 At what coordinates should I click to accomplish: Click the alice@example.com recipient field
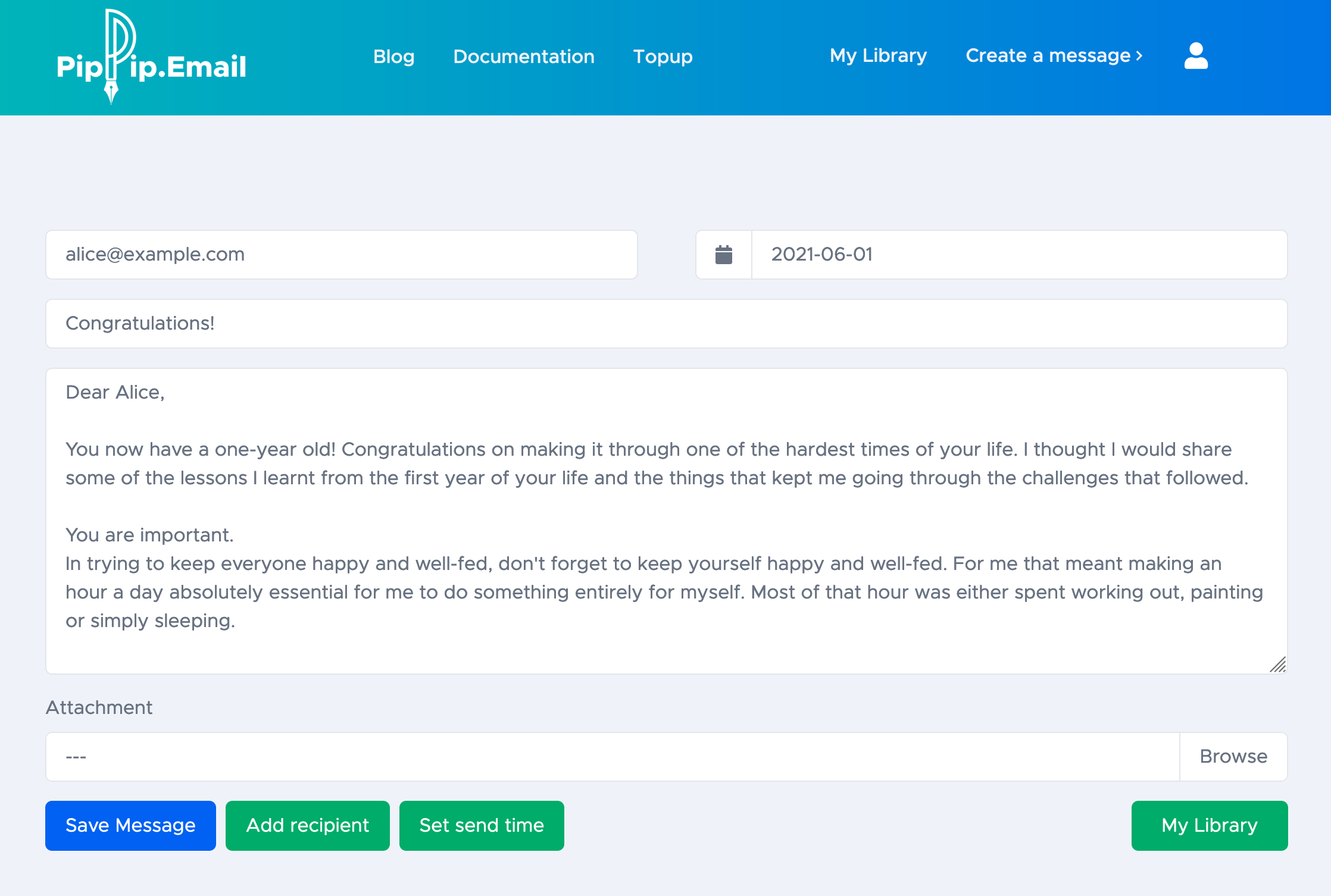coord(342,255)
